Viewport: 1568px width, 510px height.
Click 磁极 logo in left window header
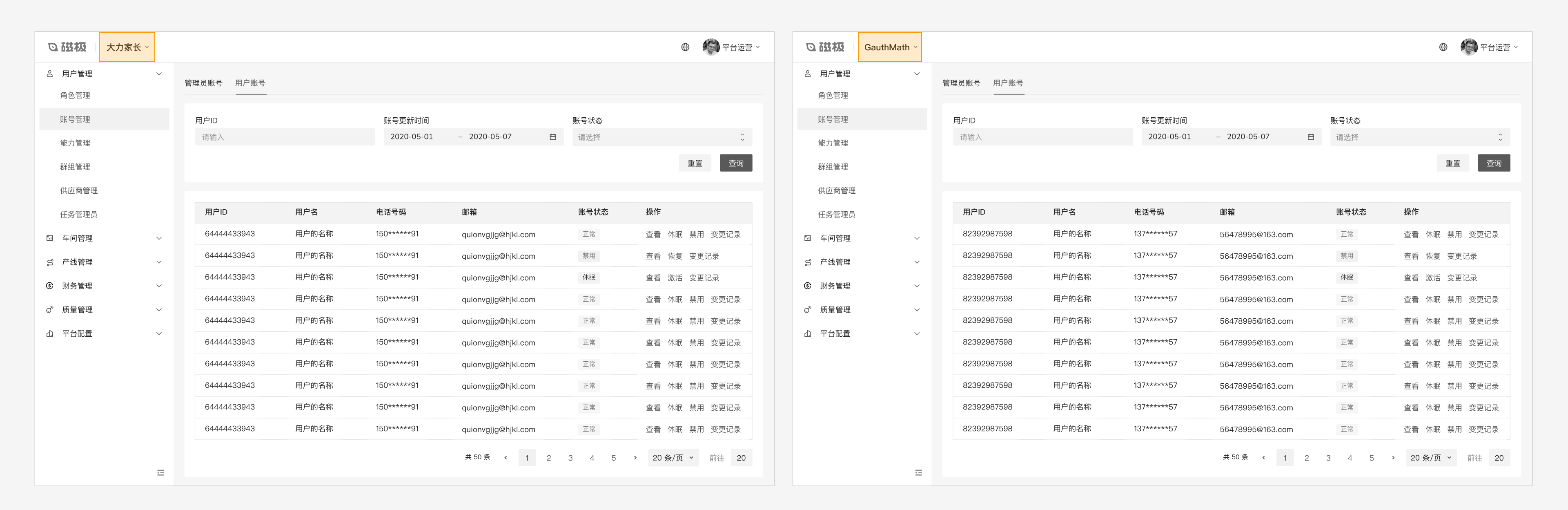(67, 47)
